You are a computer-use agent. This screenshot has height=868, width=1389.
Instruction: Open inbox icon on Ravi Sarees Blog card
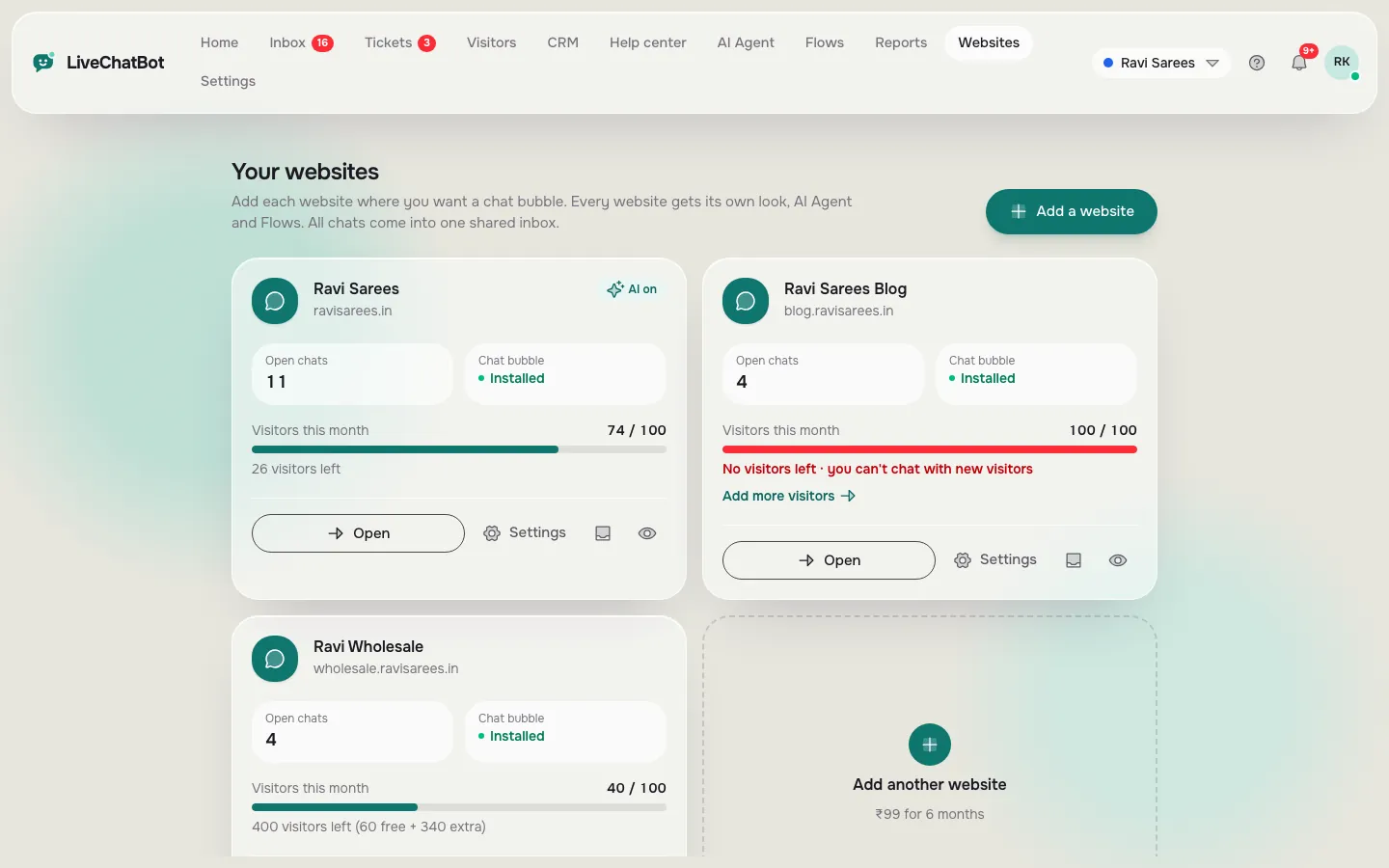(1074, 560)
